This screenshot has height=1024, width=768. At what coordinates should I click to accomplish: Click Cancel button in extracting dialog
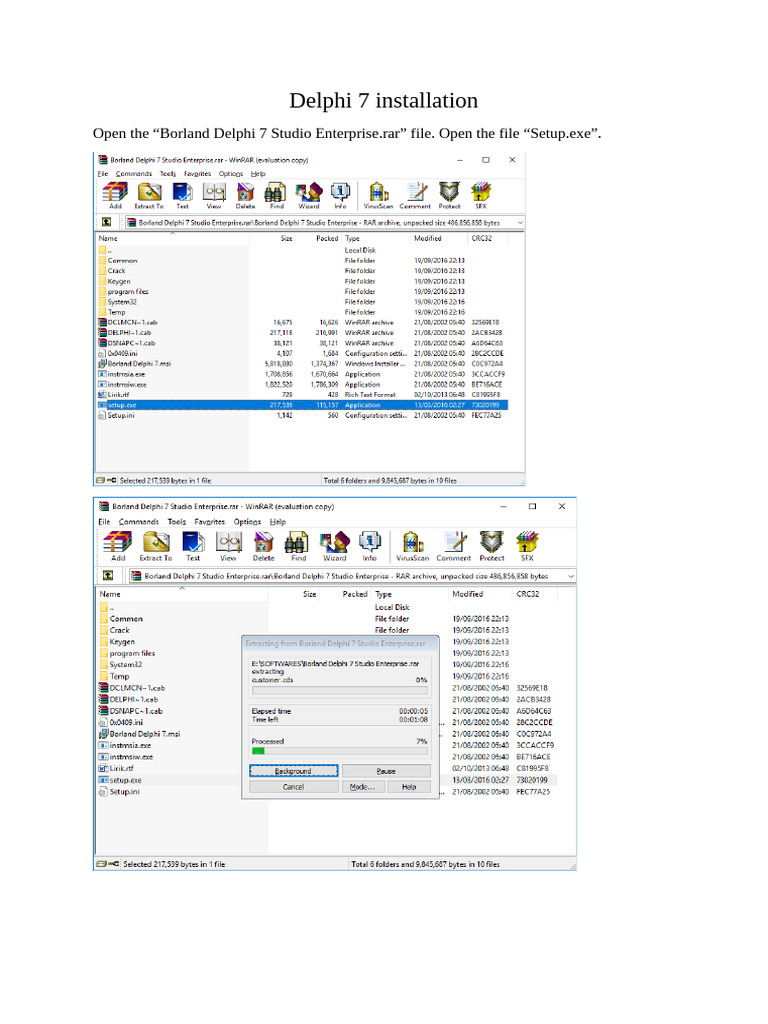pyautogui.click(x=293, y=787)
